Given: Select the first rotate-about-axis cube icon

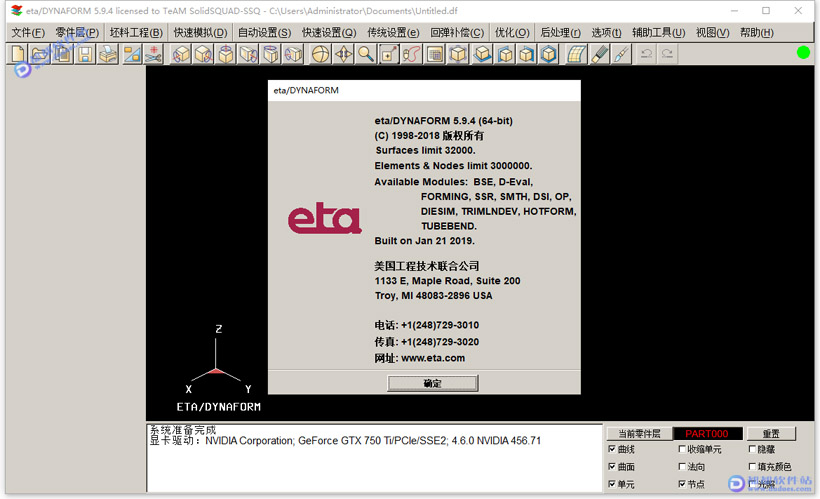Looking at the screenshot, I should 181,54.
